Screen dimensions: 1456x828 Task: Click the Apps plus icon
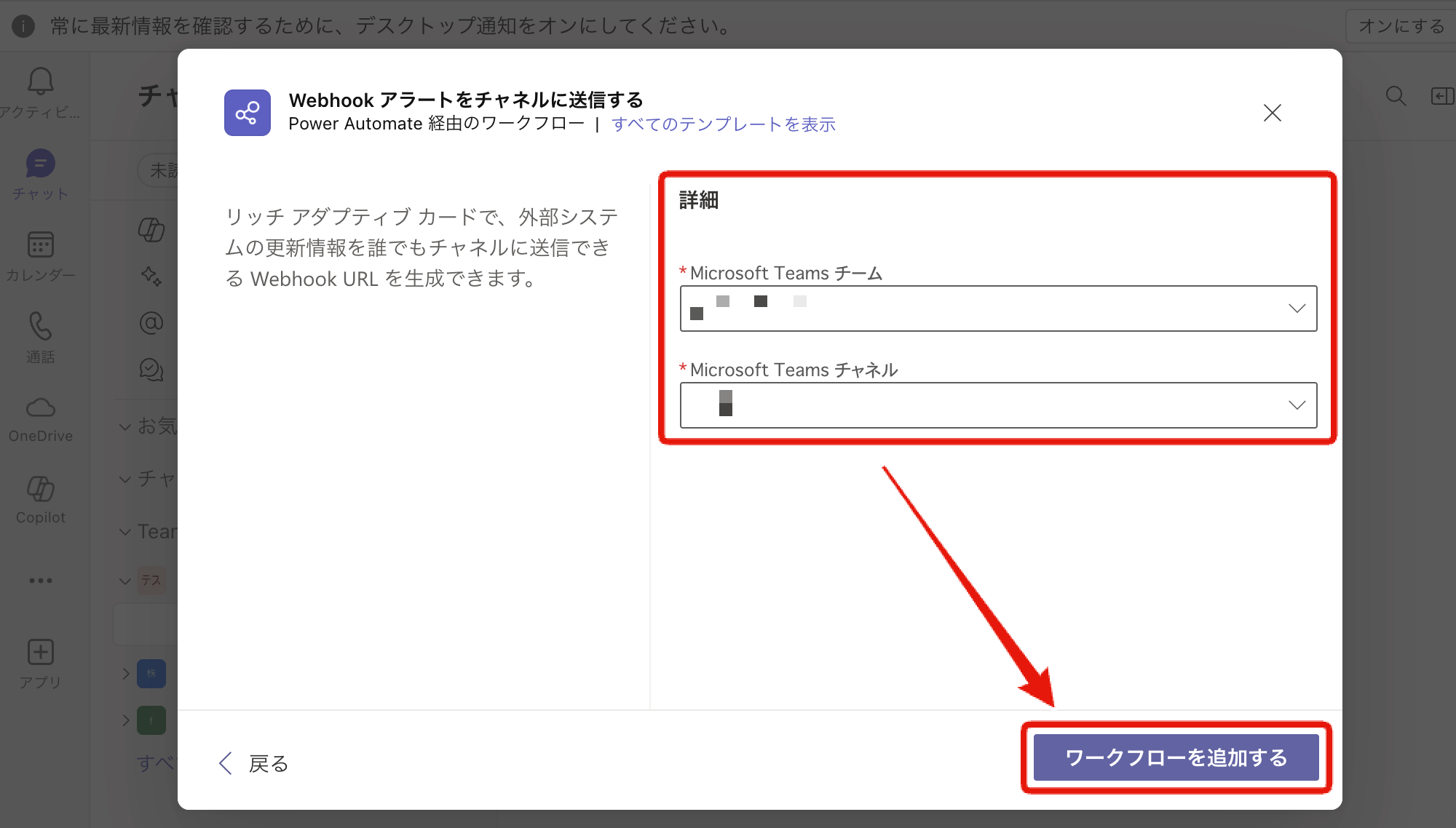coord(40,653)
